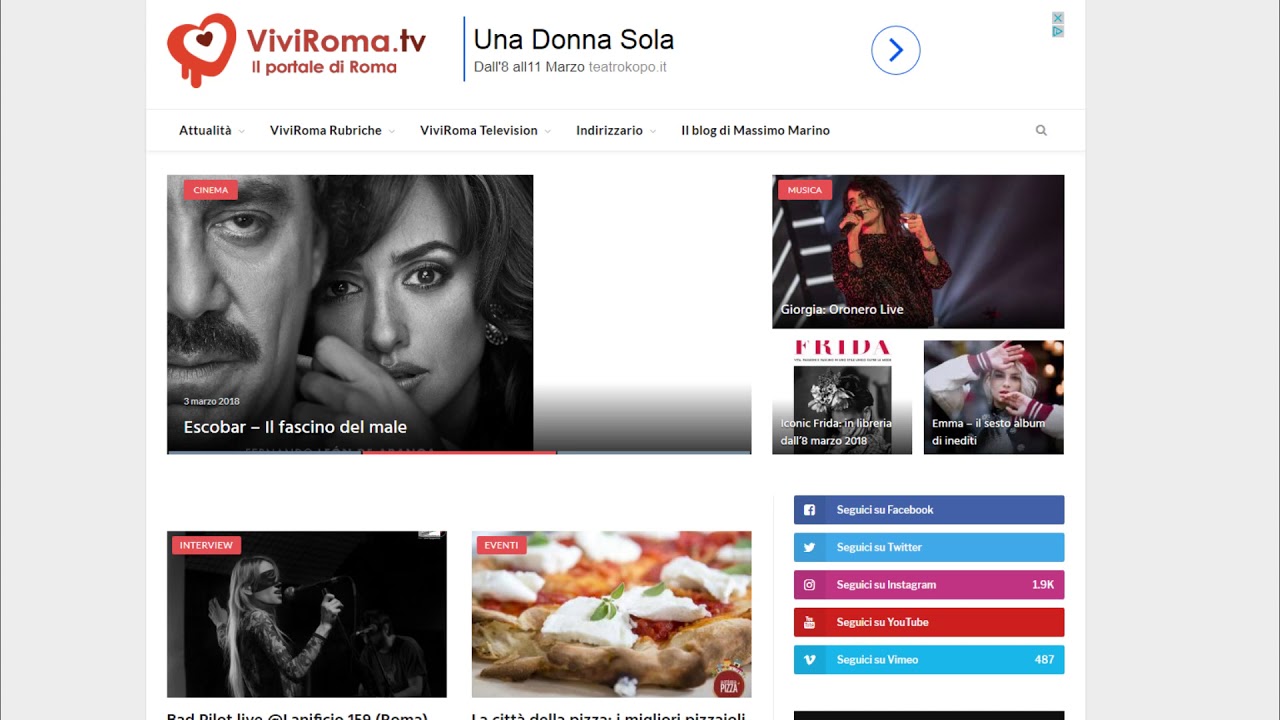This screenshot has width=1280, height=720.
Task: Click the AdChoices triangle icon
Action: tap(1058, 31)
